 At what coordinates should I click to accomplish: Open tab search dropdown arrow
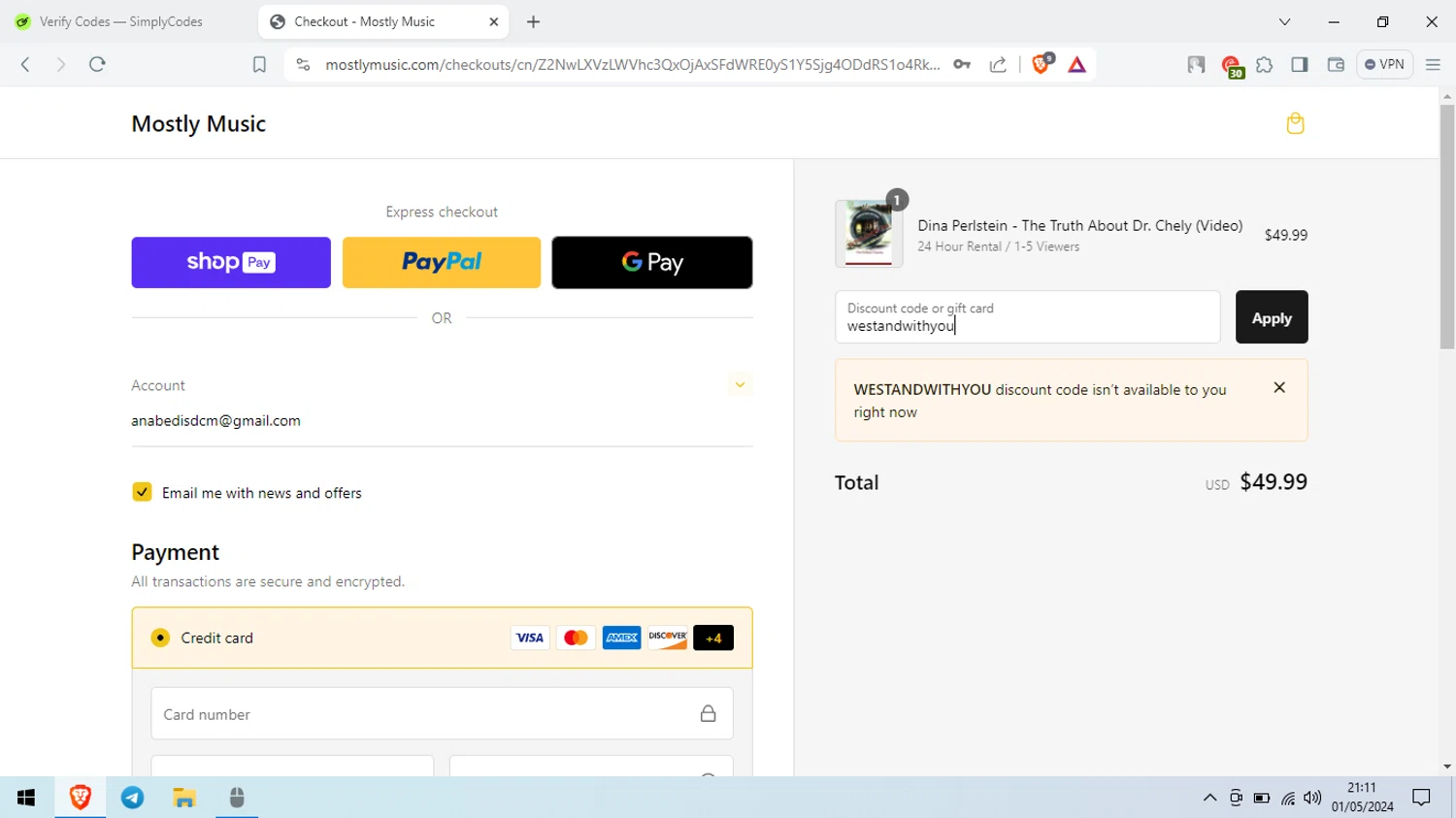[x=1284, y=21]
